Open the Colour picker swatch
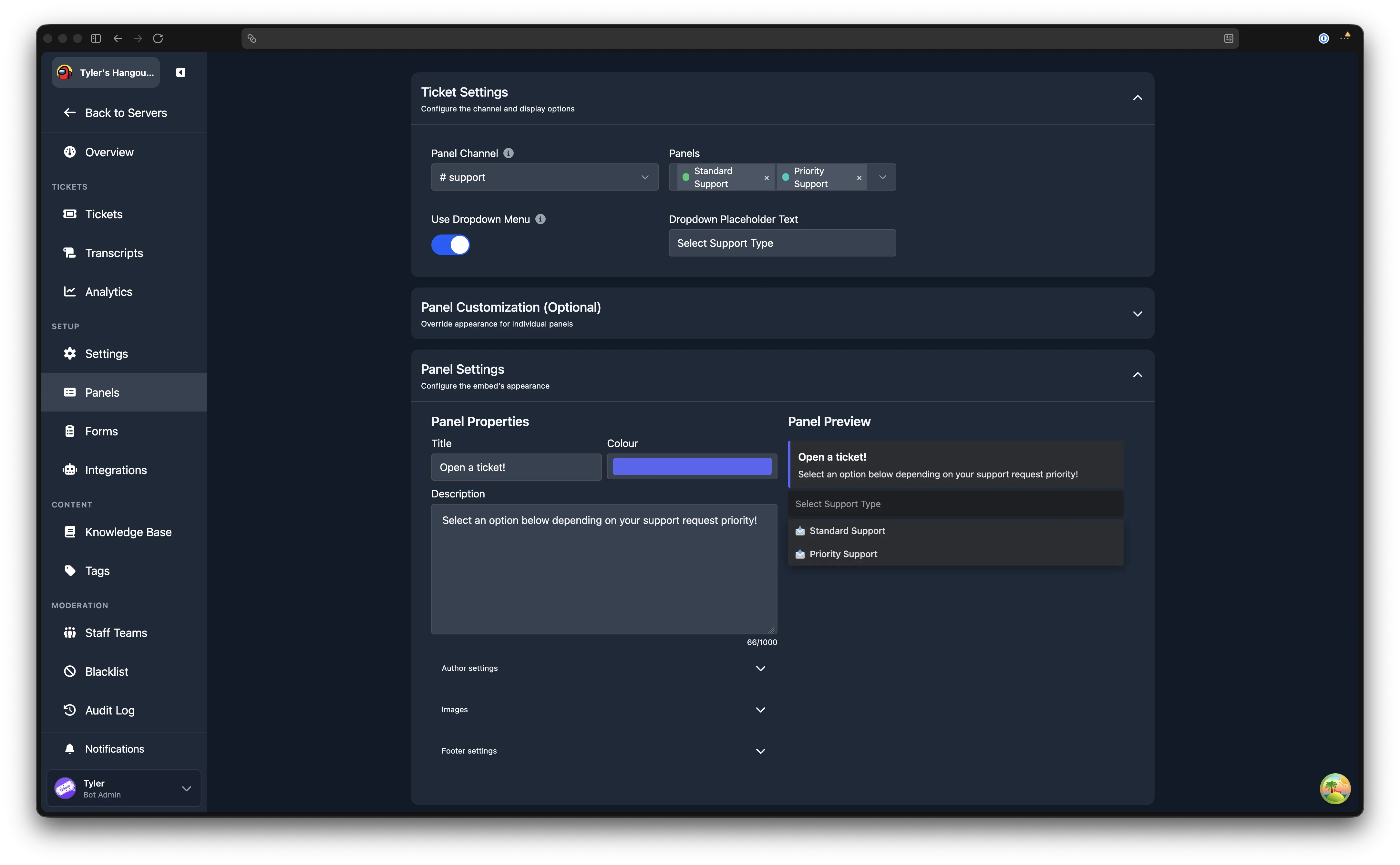Screen dimensions: 1400x865 tap(692, 467)
